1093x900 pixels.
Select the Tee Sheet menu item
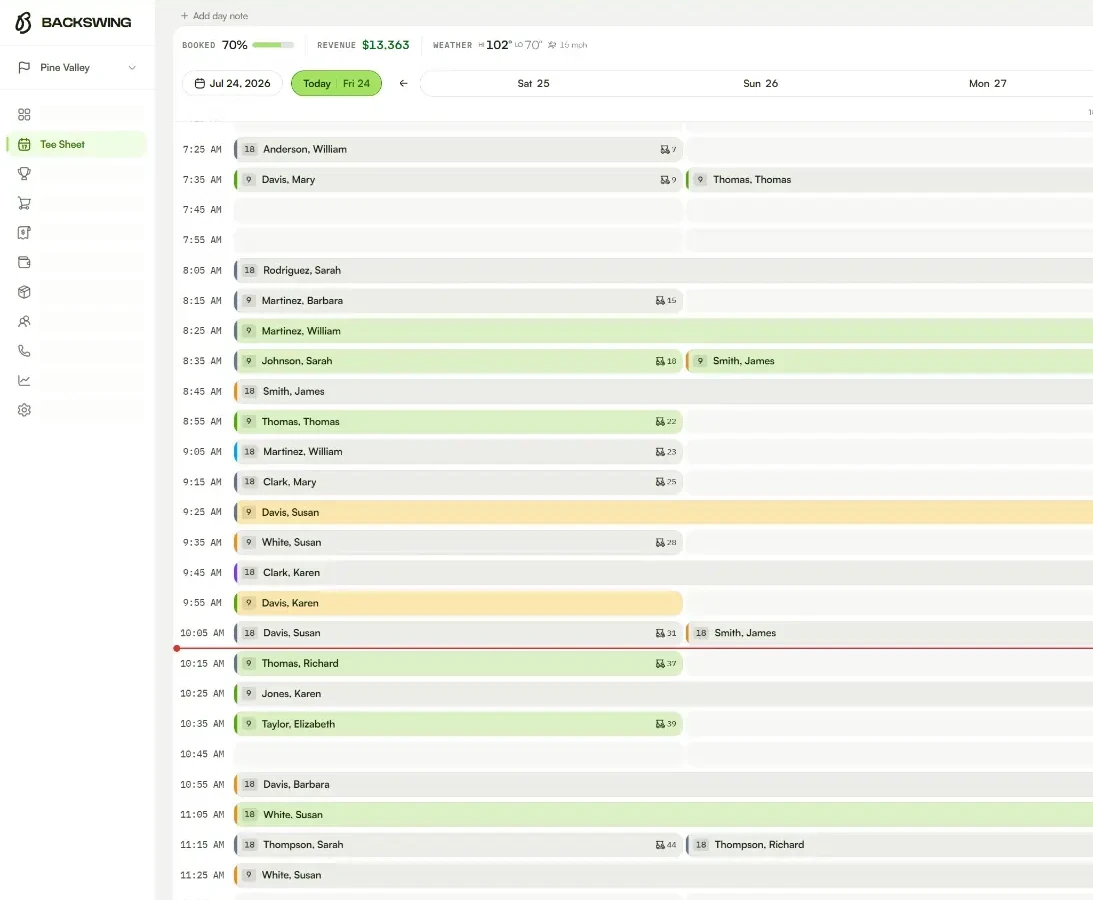(77, 144)
